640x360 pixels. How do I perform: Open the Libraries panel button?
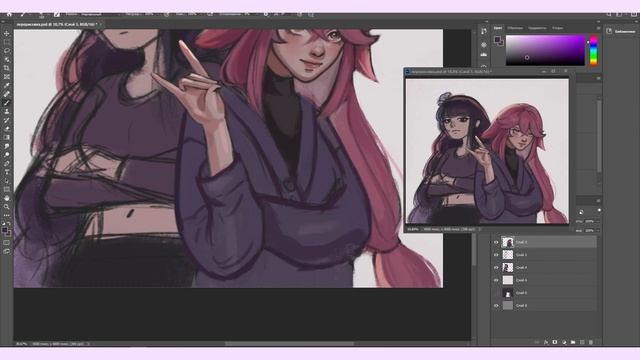(x=622, y=31)
